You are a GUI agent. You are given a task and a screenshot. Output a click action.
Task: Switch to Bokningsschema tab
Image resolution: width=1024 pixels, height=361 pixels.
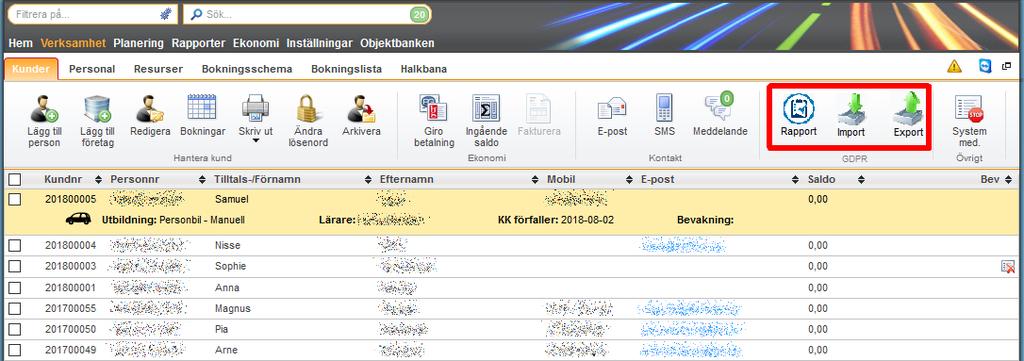tap(247, 69)
